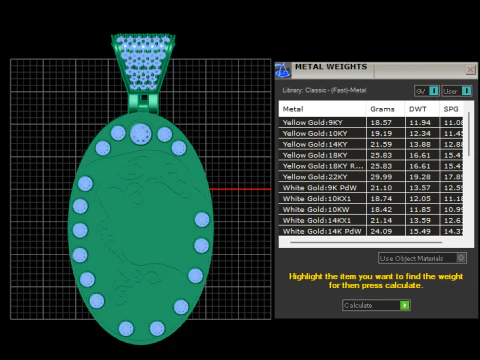480x360 pixels.
Task: Click the engraved oval pendant center
Action: click(141, 228)
